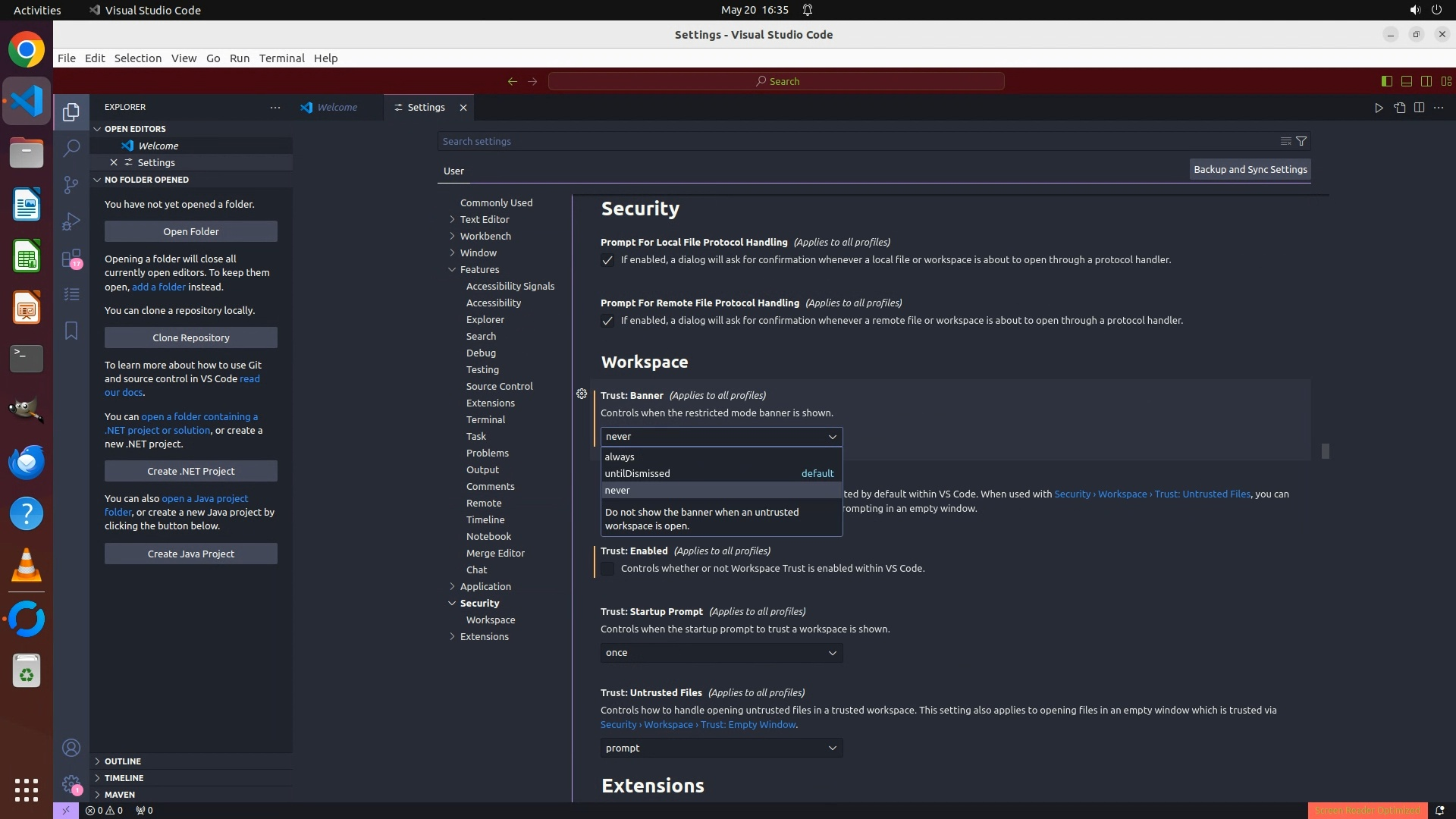The image size is (1456, 819).
Task: Uncheck Prompt For Remote File Protocol Handling
Action: [x=607, y=321]
